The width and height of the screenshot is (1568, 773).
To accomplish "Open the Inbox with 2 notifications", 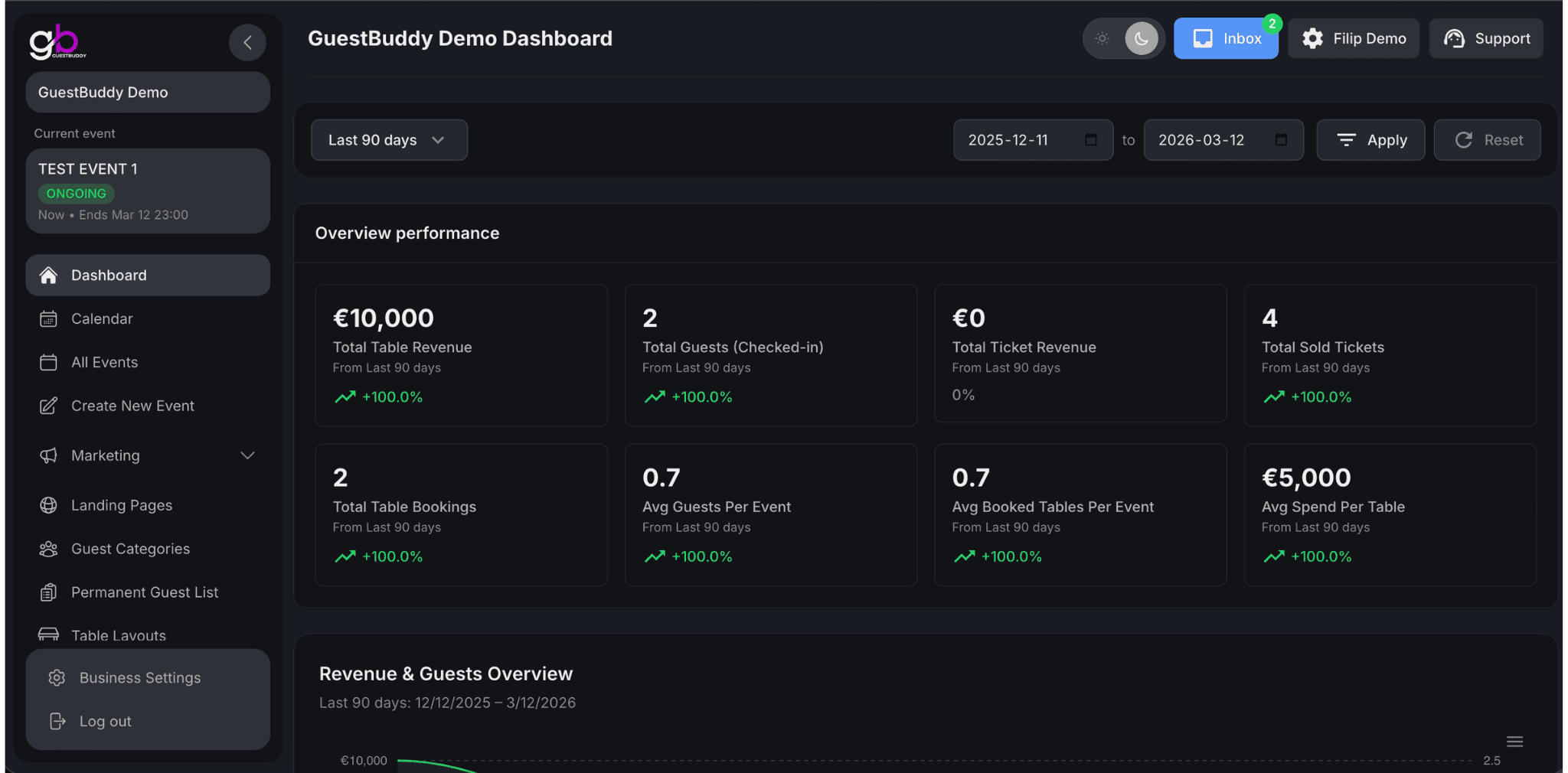I will pyautogui.click(x=1225, y=38).
